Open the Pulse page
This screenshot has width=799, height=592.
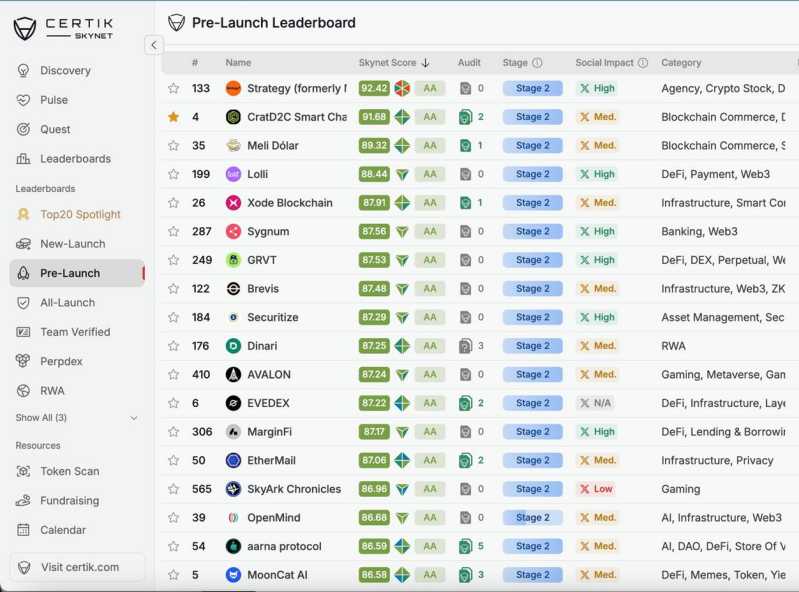click(x=54, y=100)
